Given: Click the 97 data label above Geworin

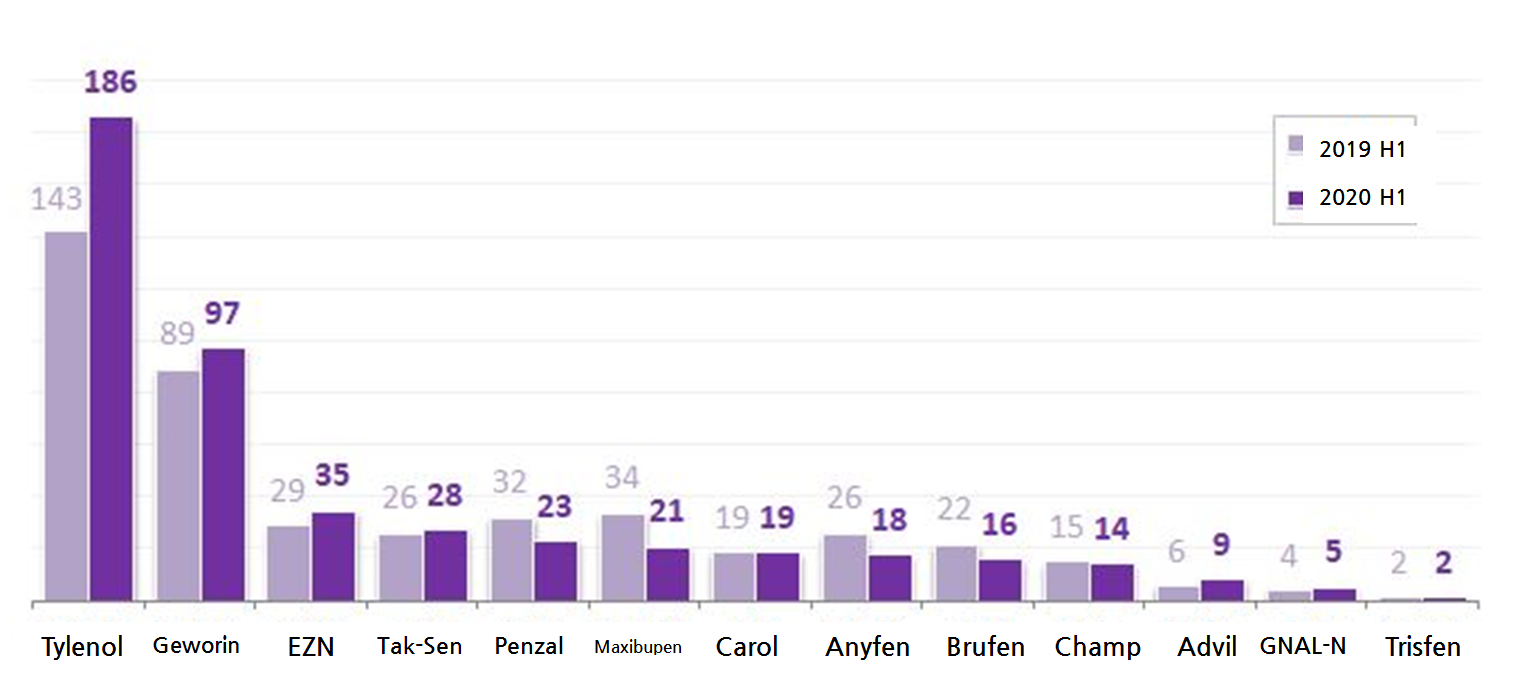Looking at the screenshot, I should click(x=223, y=314).
